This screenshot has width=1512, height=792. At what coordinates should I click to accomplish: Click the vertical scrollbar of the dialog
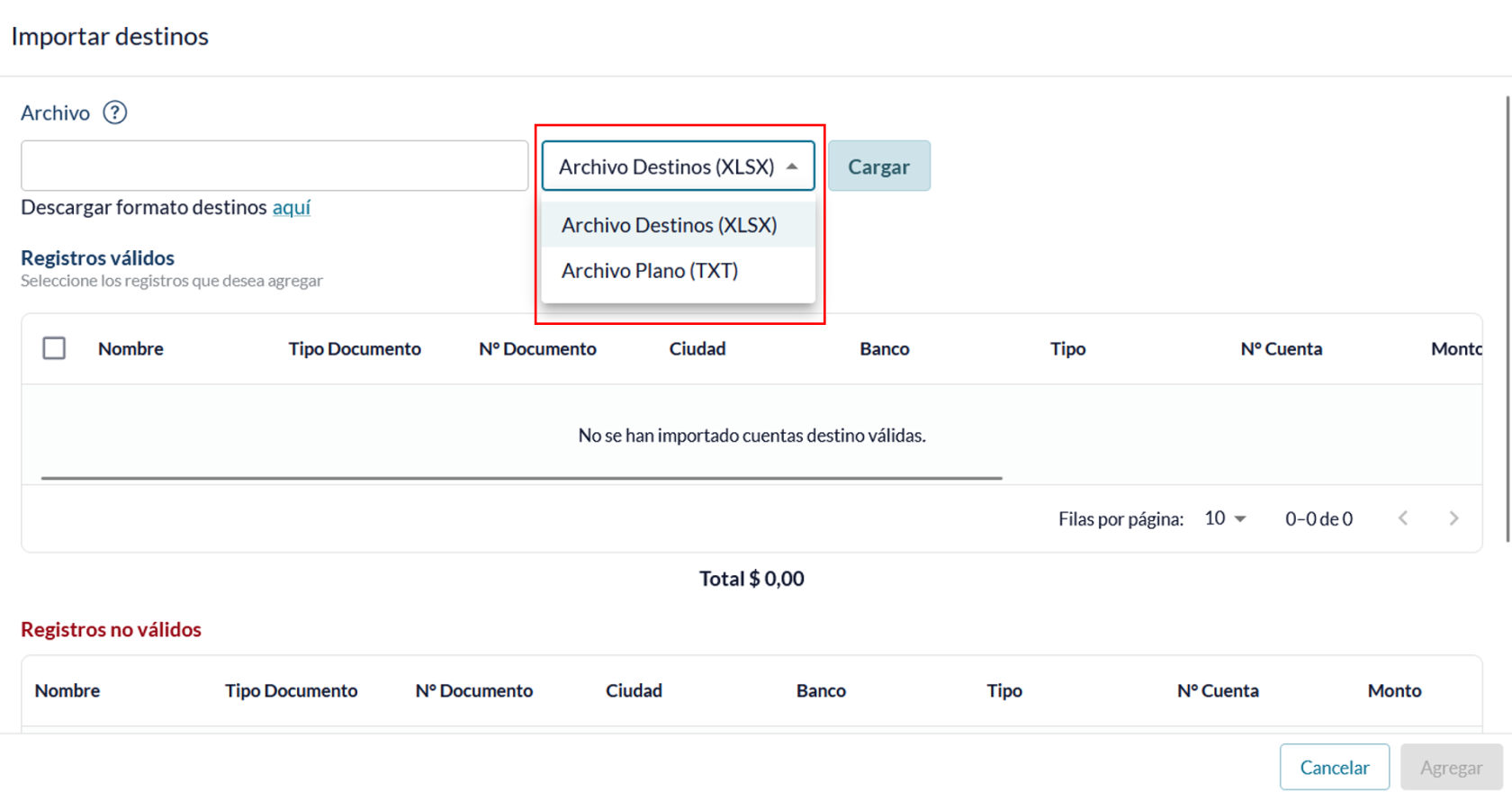pyautogui.click(x=1508, y=319)
